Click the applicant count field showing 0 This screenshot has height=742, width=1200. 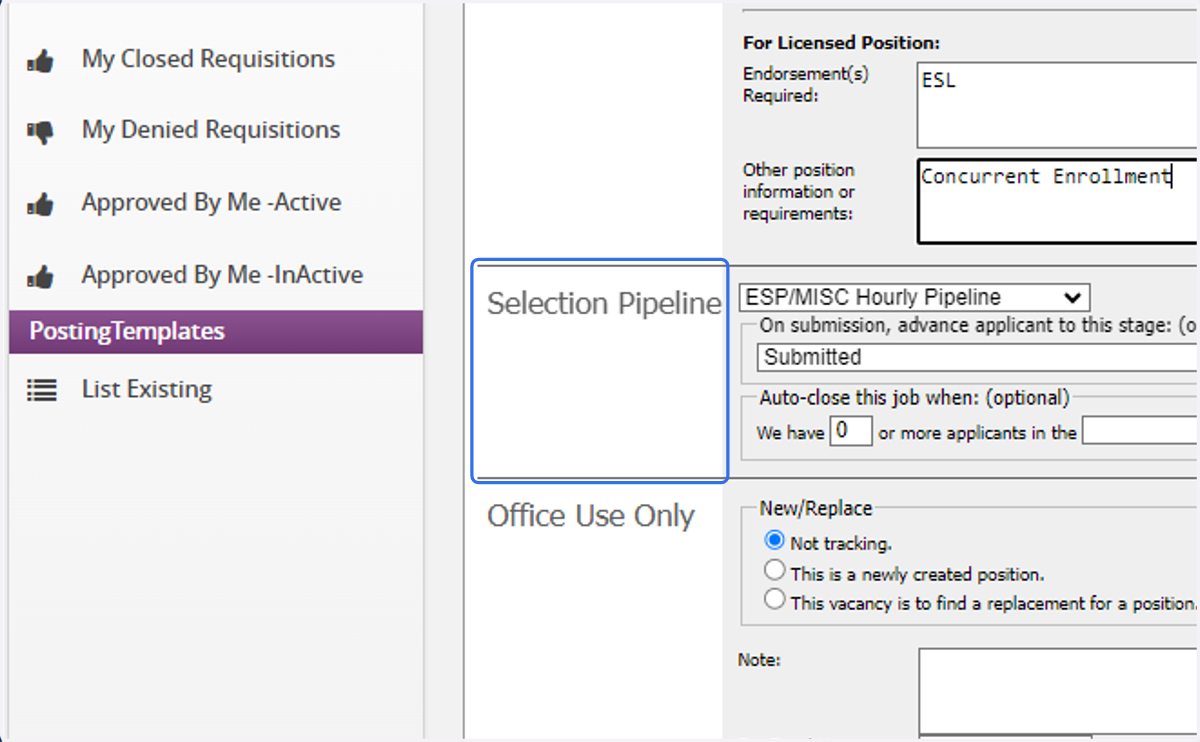(850, 432)
